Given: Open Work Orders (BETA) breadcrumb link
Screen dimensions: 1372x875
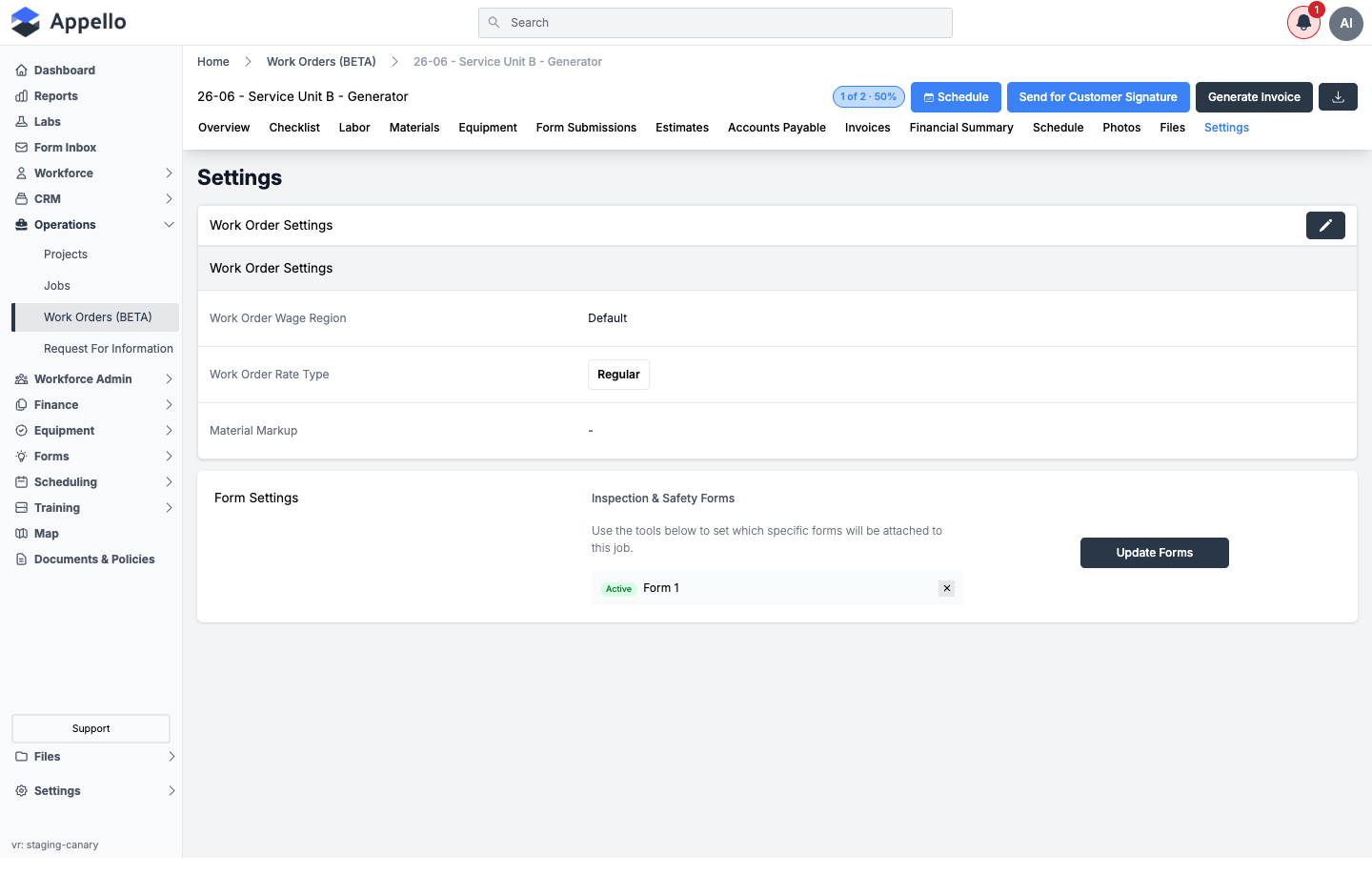Looking at the screenshot, I should click(x=321, y=62).
